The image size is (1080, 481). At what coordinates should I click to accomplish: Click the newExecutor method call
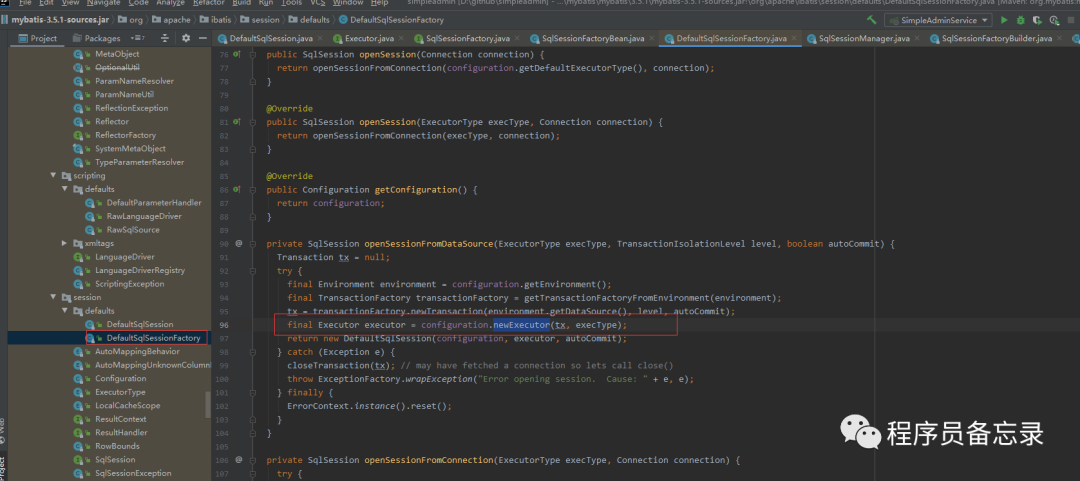(x=521, y=325)
